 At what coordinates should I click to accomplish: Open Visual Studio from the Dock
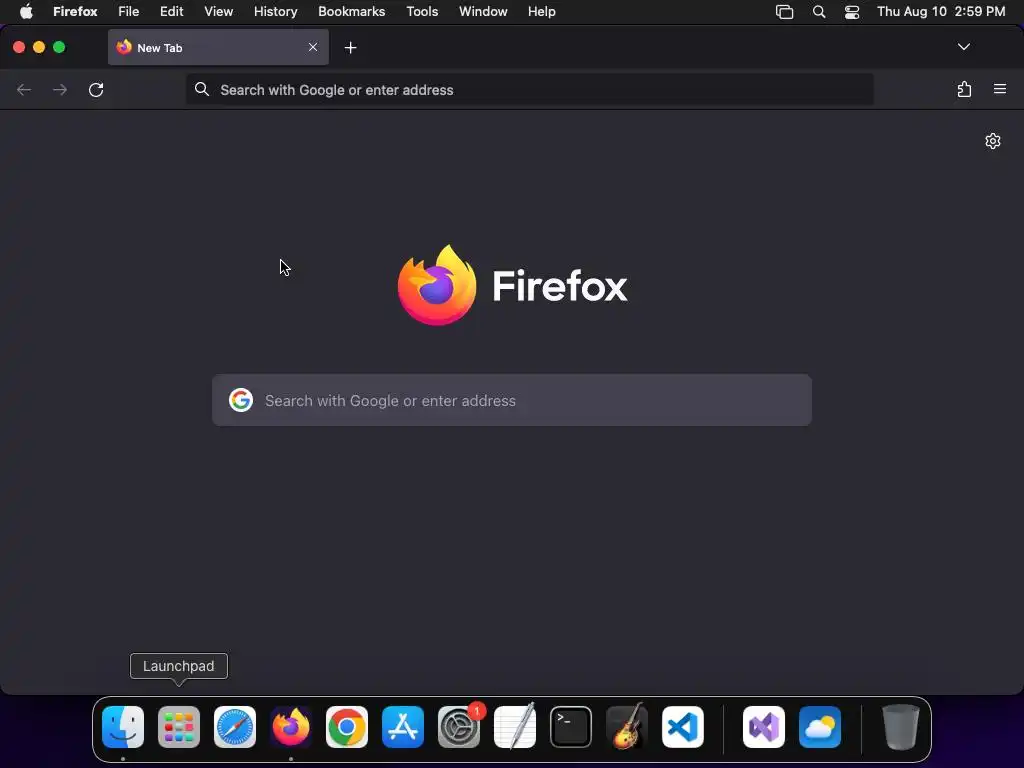[764, 727]
